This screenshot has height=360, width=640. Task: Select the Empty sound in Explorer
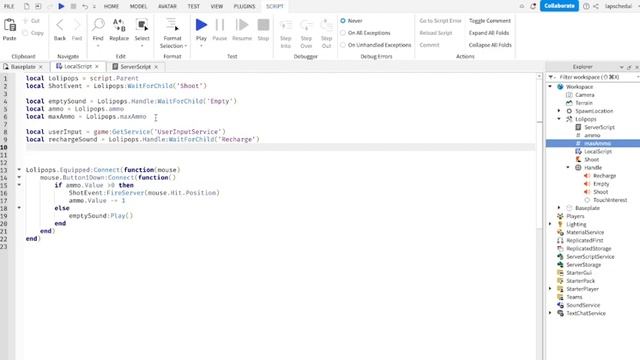pyautogui.click(x=601, y=184)
